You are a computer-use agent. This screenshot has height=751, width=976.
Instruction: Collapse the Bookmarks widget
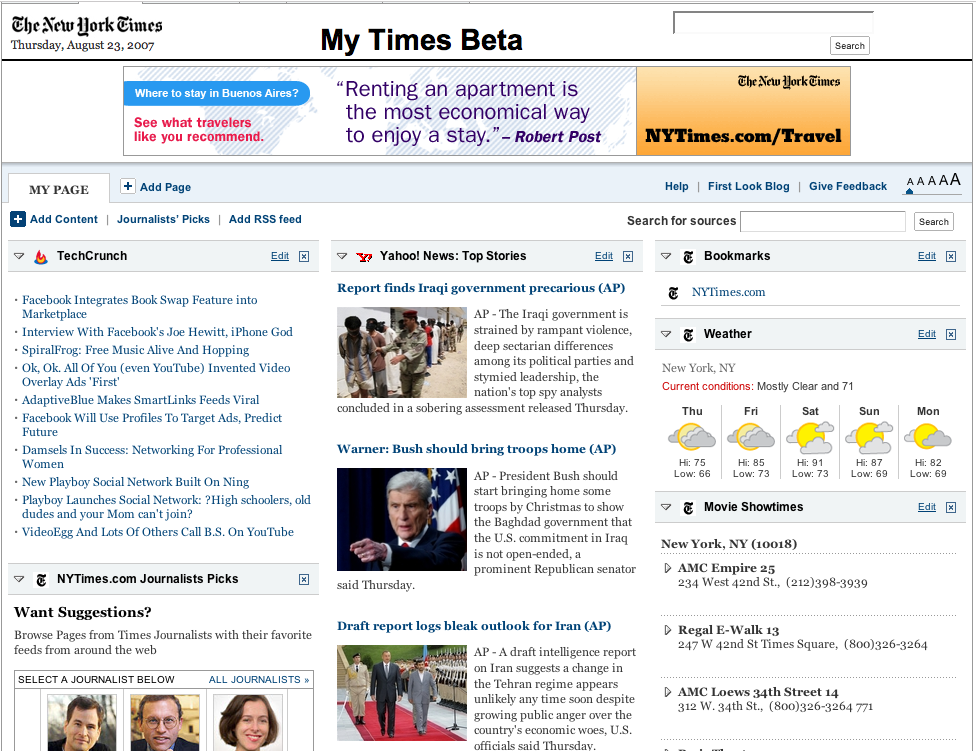666,256
